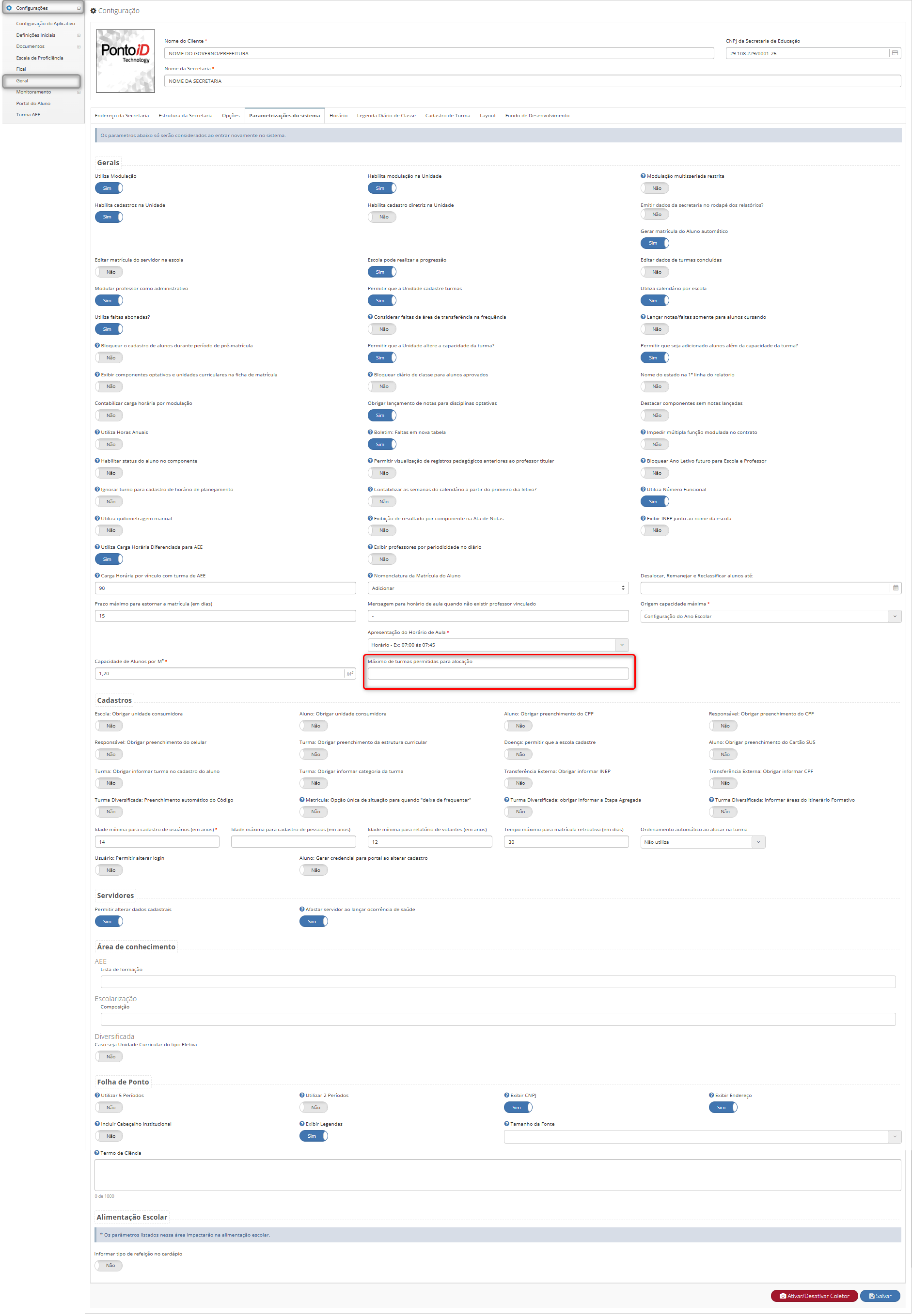Click help icon beside Termo de Ciência
This screenshot has height=1316, width=912.
tap(96, 1153)
